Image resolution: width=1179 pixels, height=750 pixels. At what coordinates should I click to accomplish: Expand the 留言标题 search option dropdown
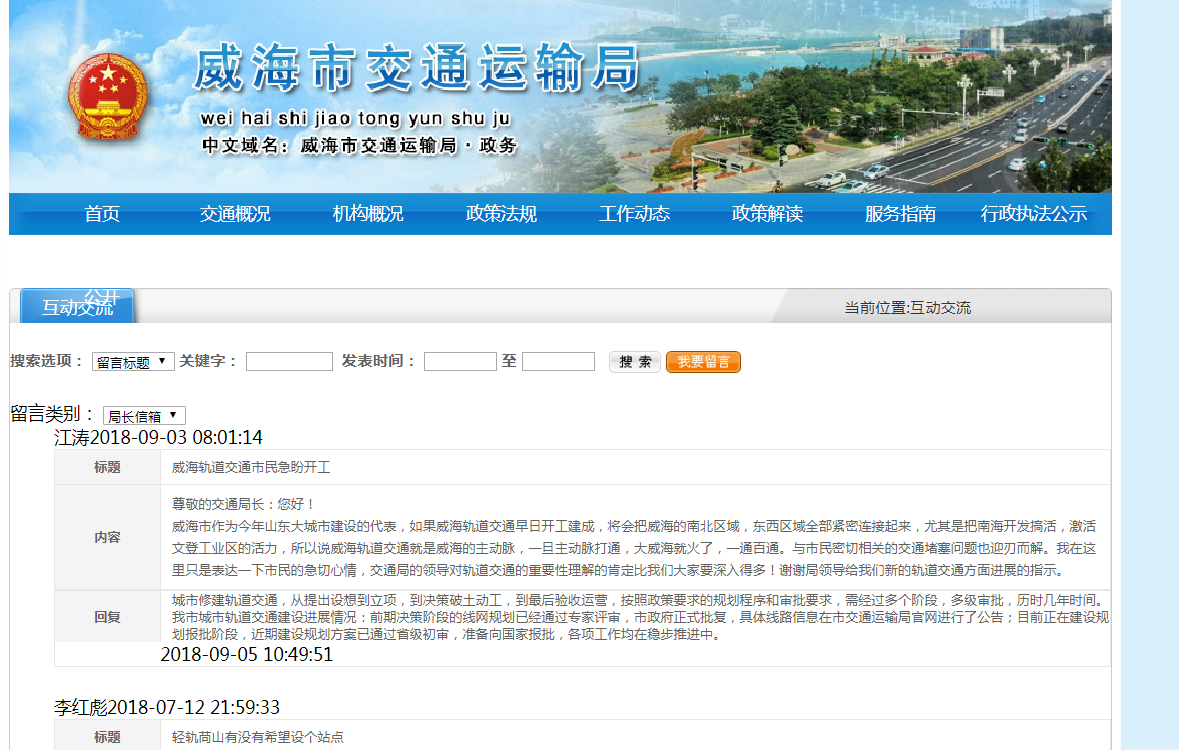(133, 362)
